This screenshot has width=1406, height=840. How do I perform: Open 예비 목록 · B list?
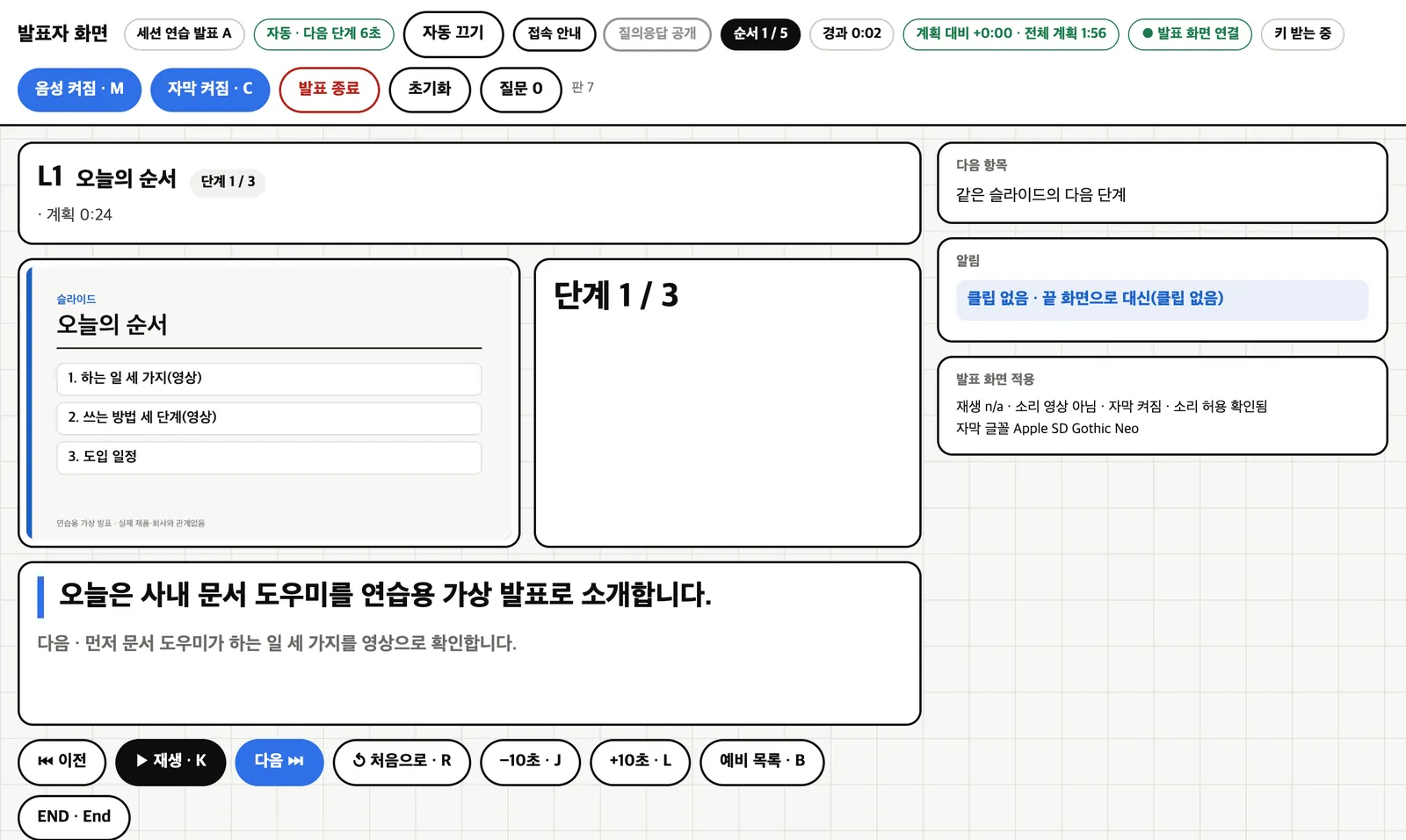click(762, 762)
